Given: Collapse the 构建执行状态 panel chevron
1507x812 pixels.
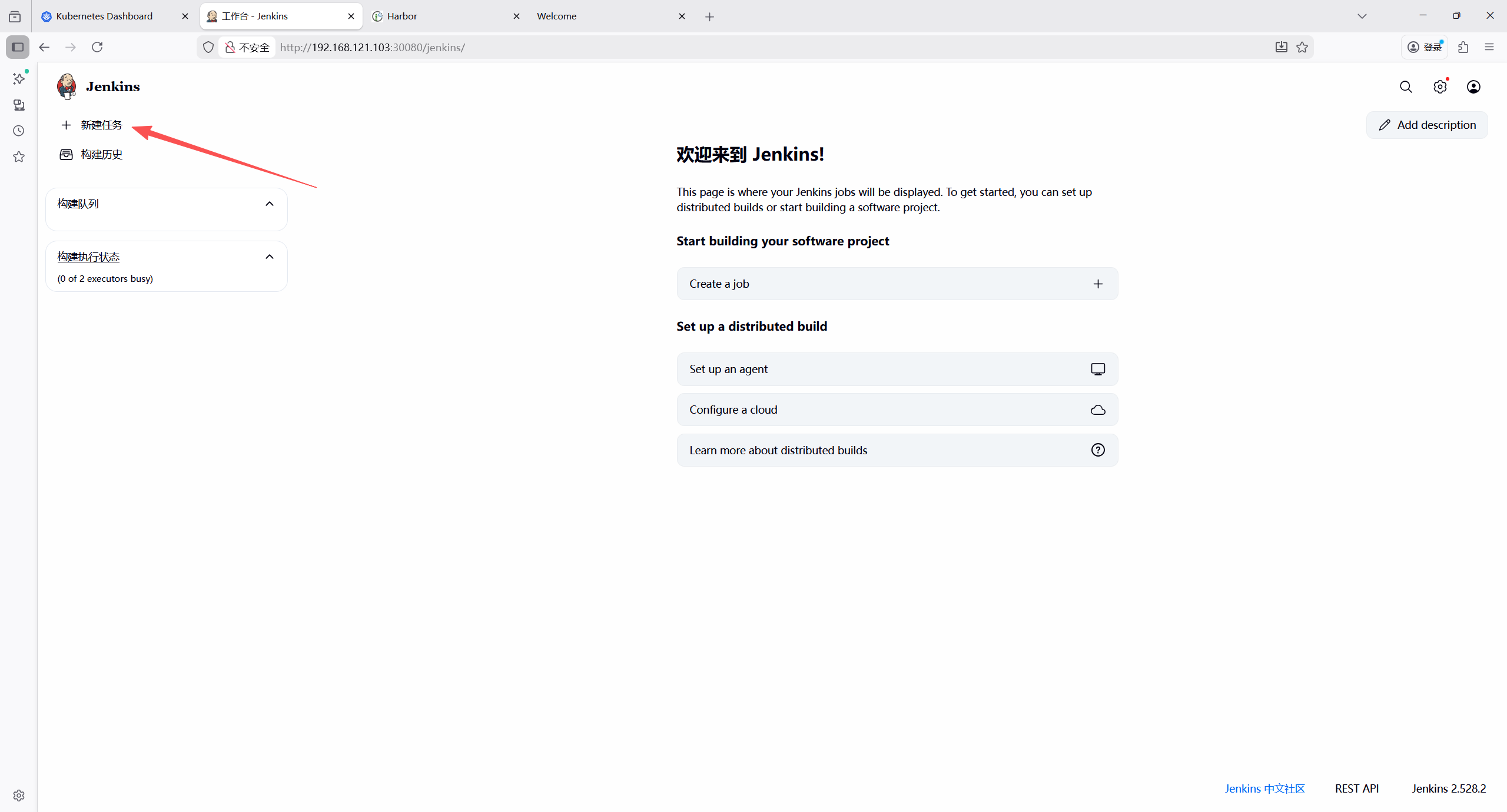Looking at the screenshot, I should tap(270, 257).
